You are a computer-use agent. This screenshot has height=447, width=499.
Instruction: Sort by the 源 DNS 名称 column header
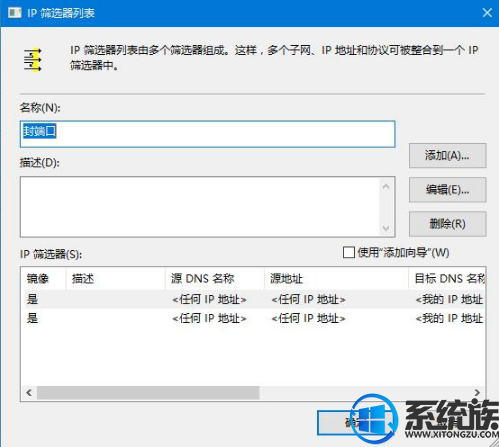215,278
